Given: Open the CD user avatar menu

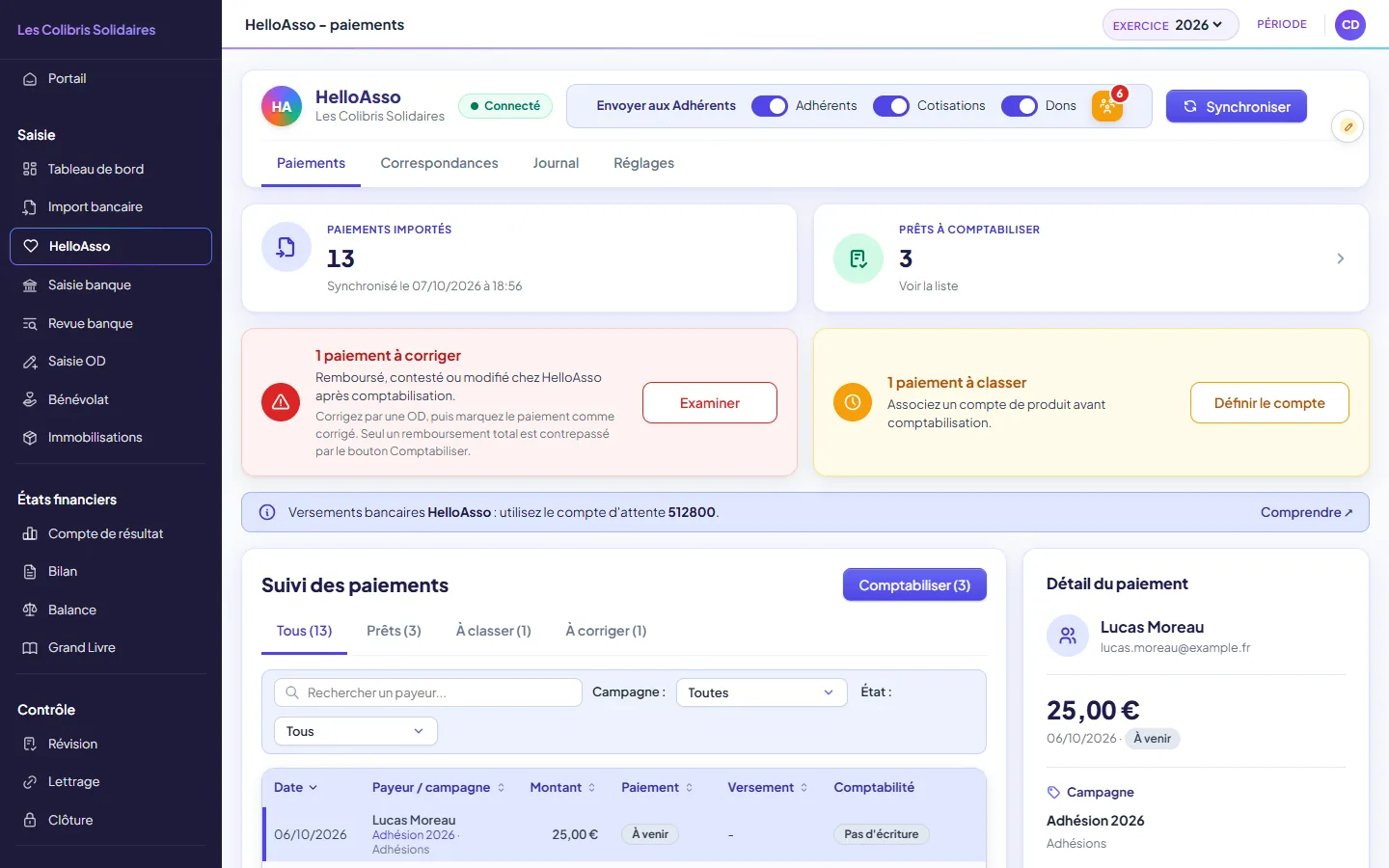Looking at the screenshot, I should point(1350,25).
